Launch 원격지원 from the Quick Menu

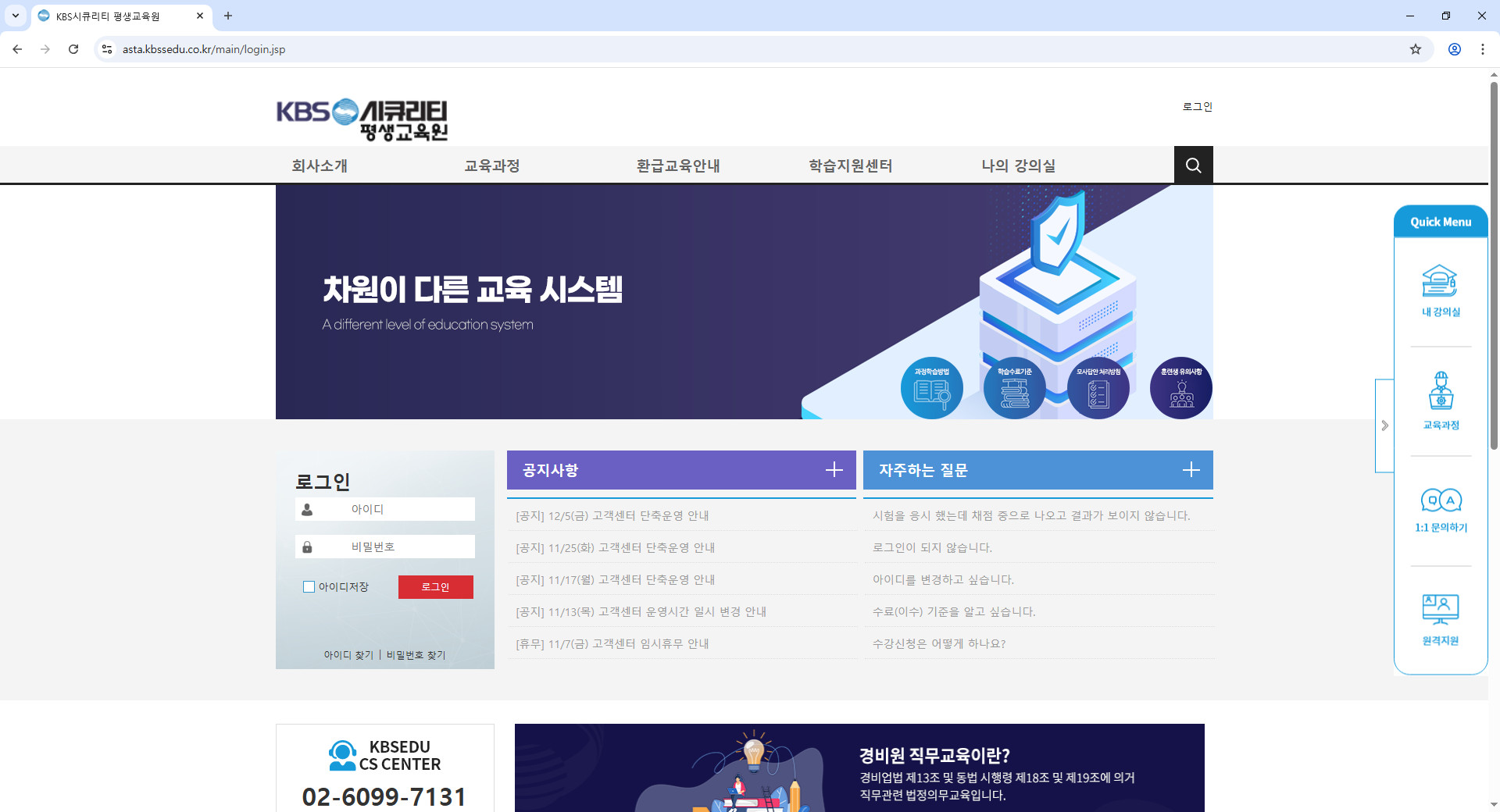1440,617
